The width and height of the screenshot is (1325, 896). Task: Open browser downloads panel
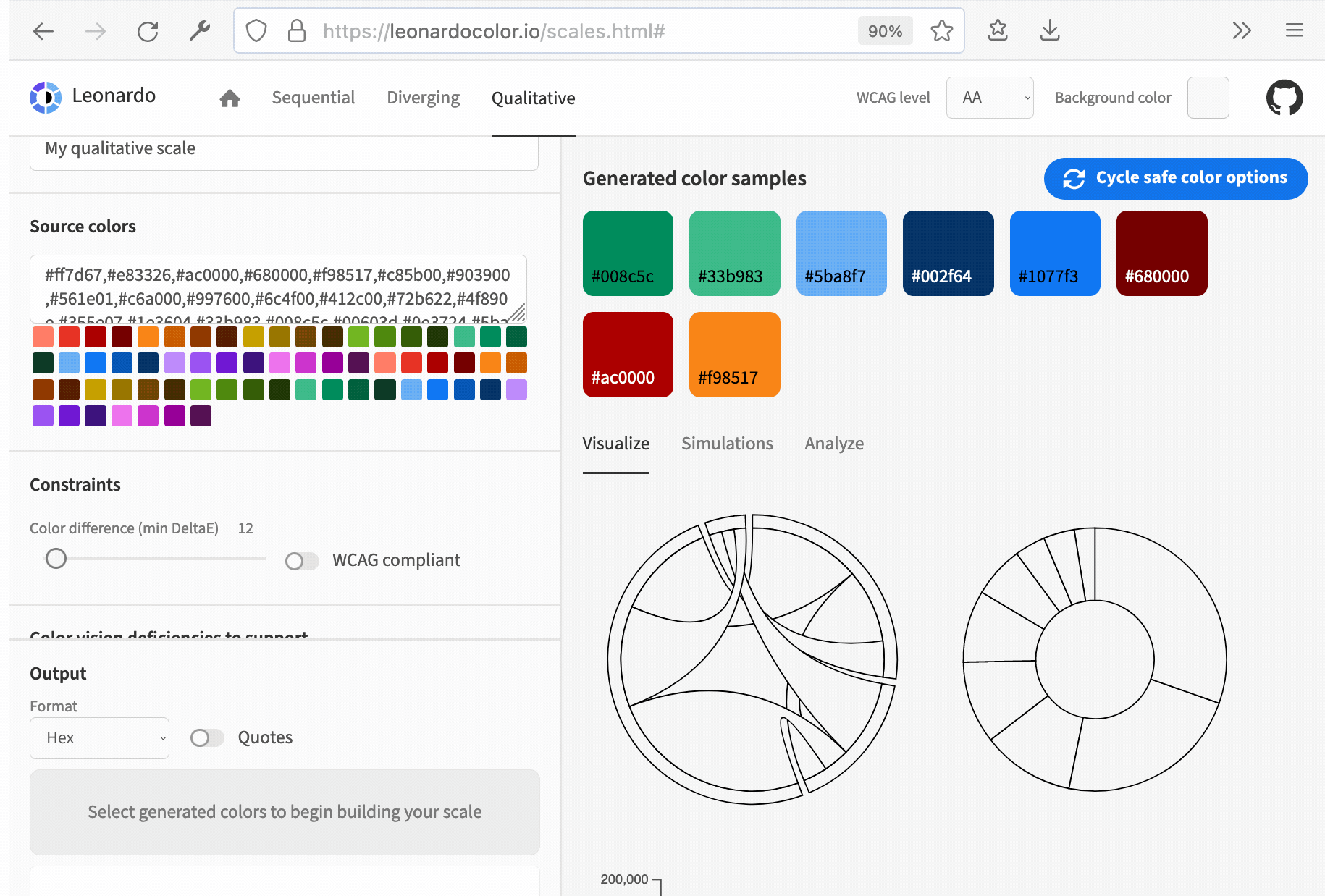pyautogui.click(x=1049, y=31)
